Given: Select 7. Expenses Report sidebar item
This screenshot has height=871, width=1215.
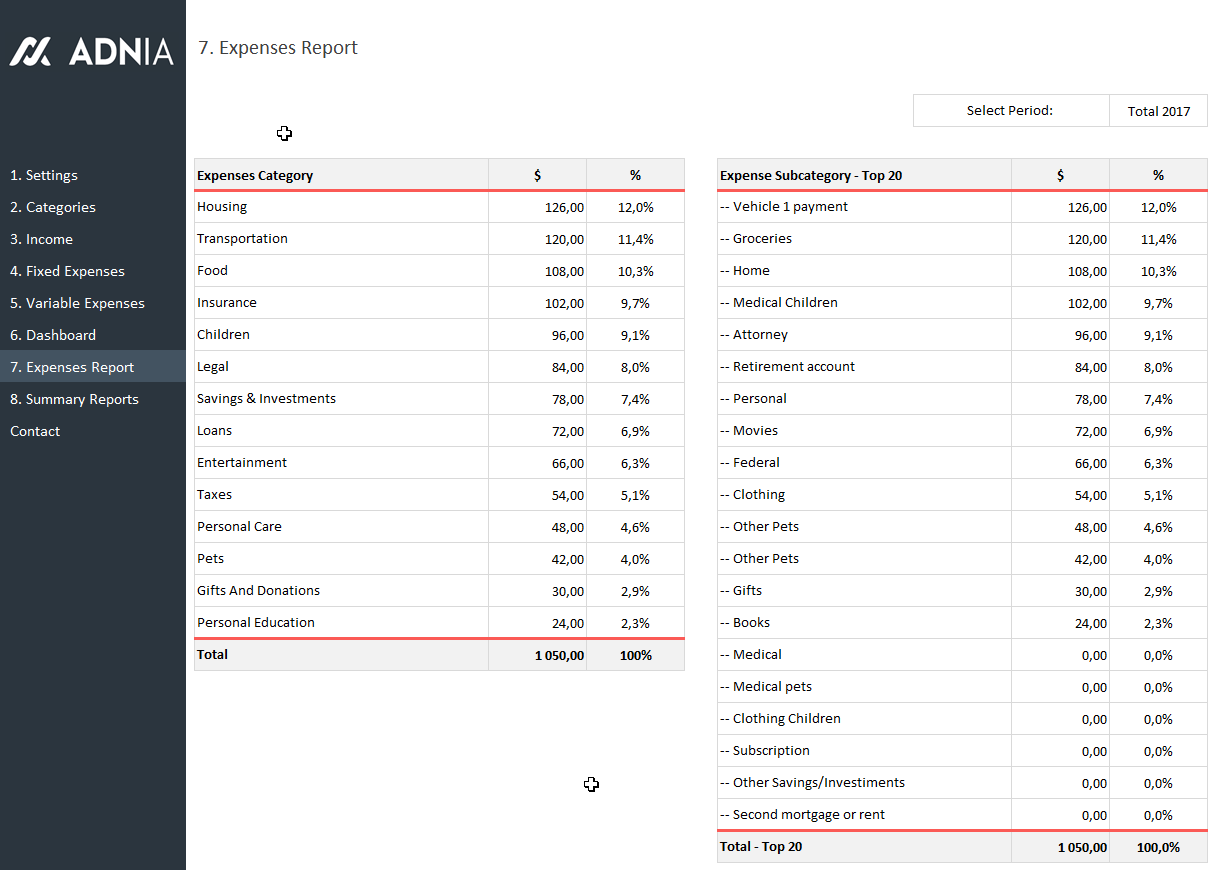Looking at the screenshot, I should (72, 367).
